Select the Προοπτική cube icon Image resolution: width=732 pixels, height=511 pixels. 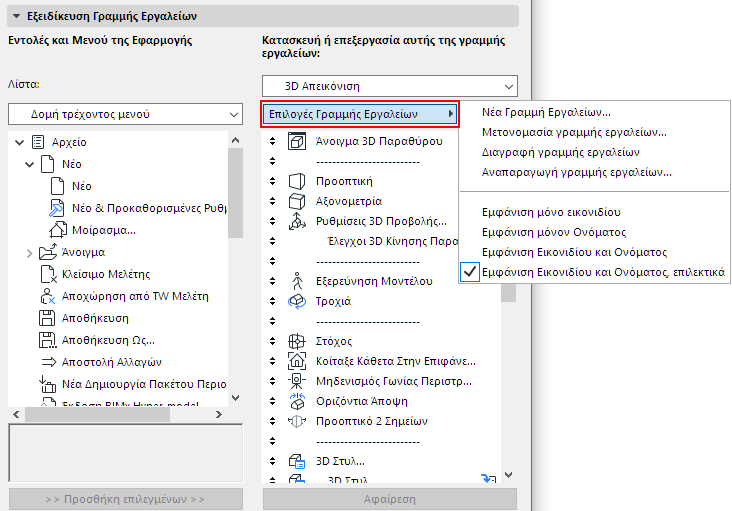[296, 181]
